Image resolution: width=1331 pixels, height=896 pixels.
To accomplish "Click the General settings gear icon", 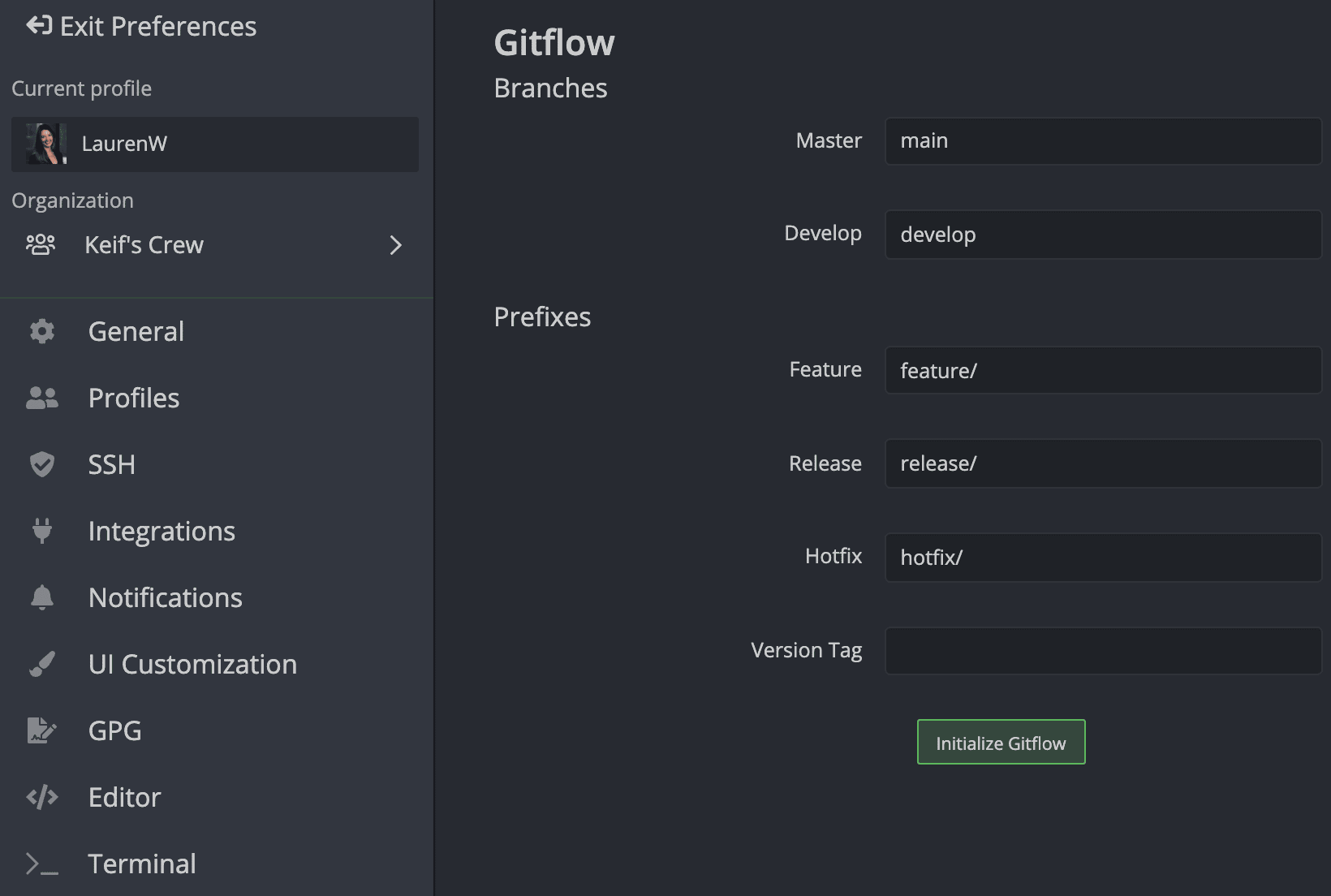I will (x=41, y=331).
